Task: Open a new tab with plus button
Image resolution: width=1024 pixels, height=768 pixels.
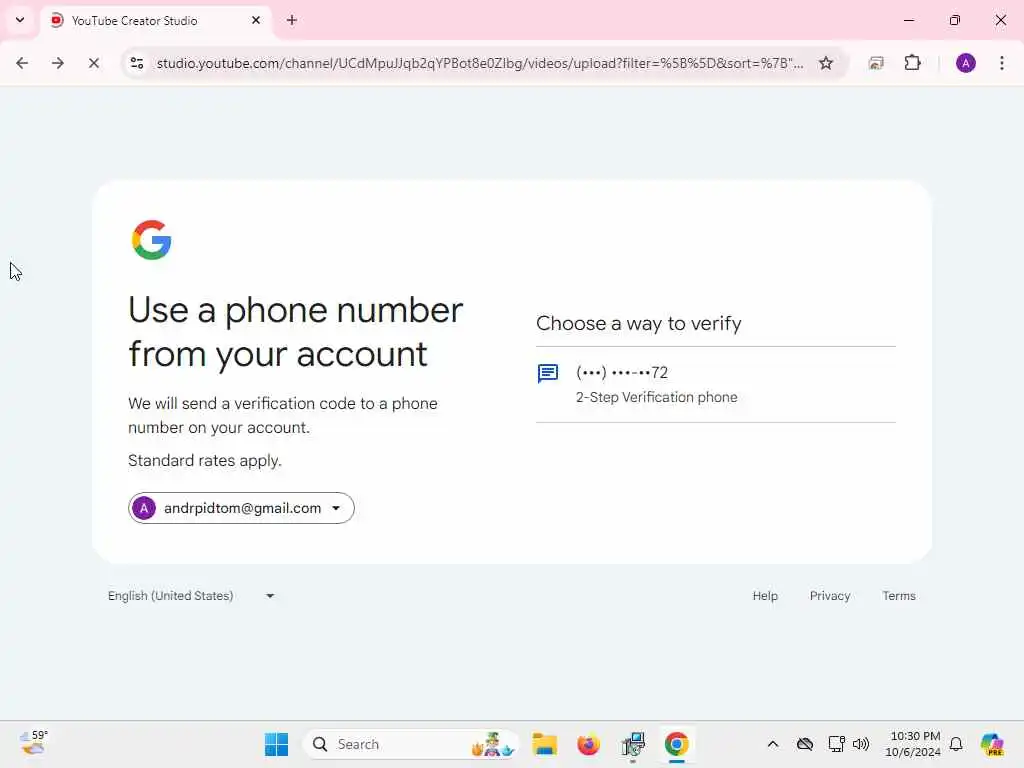Action: click(x=291, y=20)
